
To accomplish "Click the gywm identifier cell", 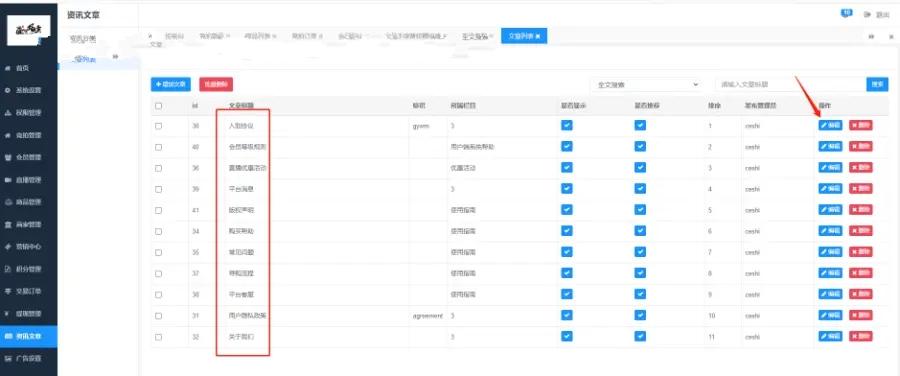I will 421,126.
